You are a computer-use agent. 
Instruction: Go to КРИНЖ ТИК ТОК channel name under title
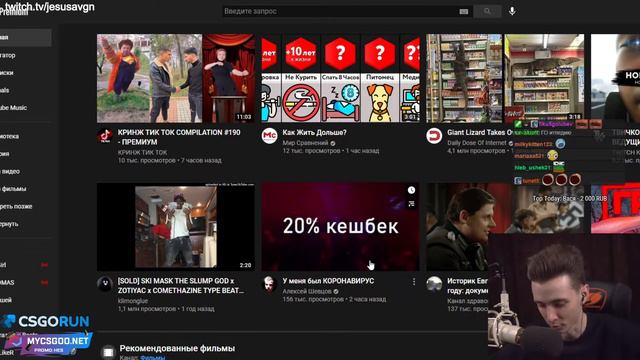tap(142, 152)
